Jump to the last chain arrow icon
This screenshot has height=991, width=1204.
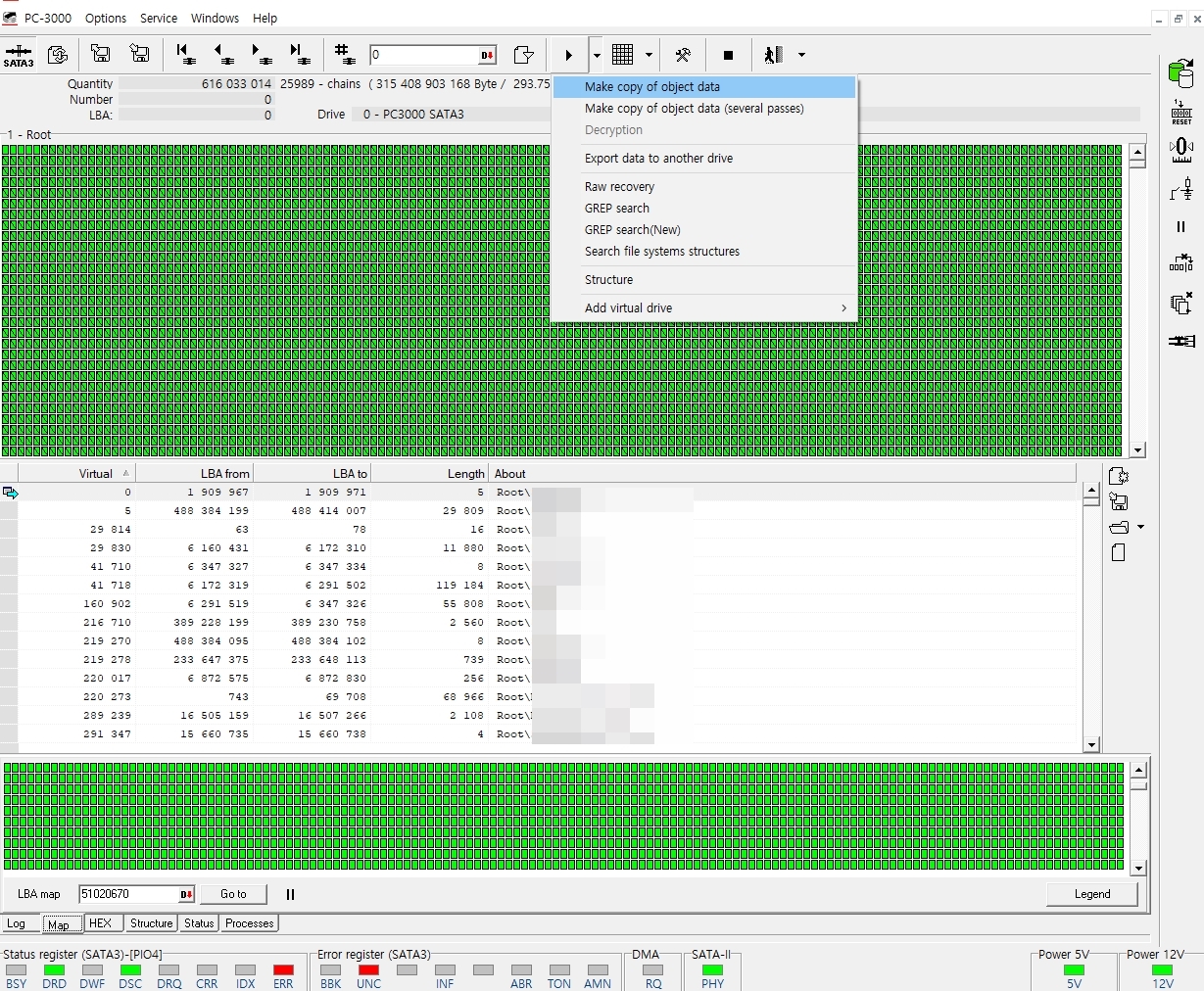[299, 55]
